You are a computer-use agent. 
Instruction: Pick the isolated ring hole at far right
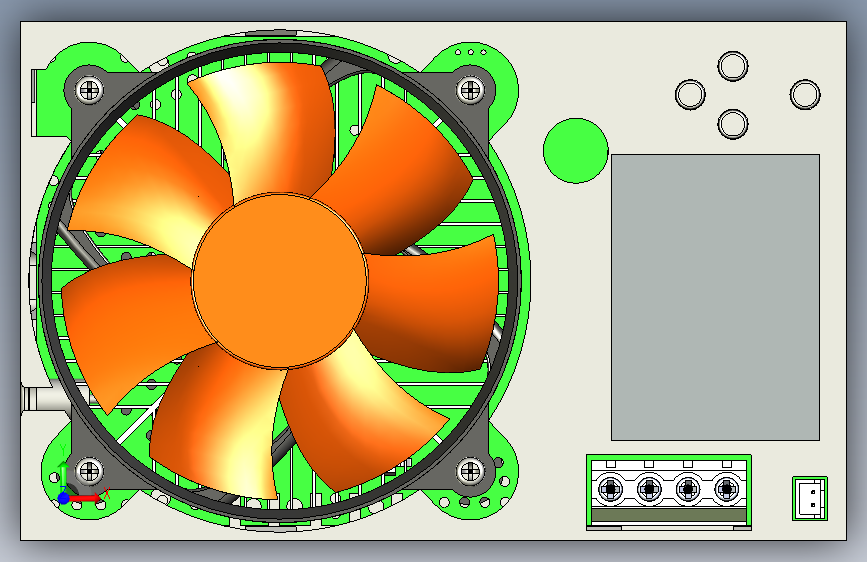(x=805, y=95)
